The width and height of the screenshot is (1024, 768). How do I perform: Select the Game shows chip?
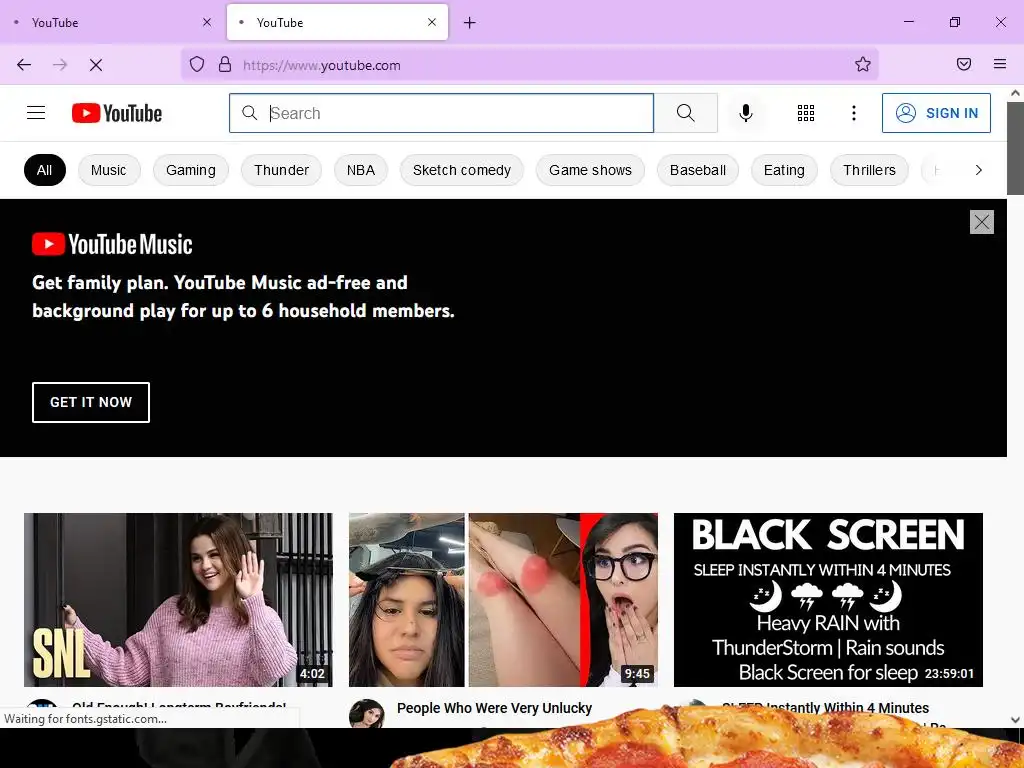click(590, 170)
